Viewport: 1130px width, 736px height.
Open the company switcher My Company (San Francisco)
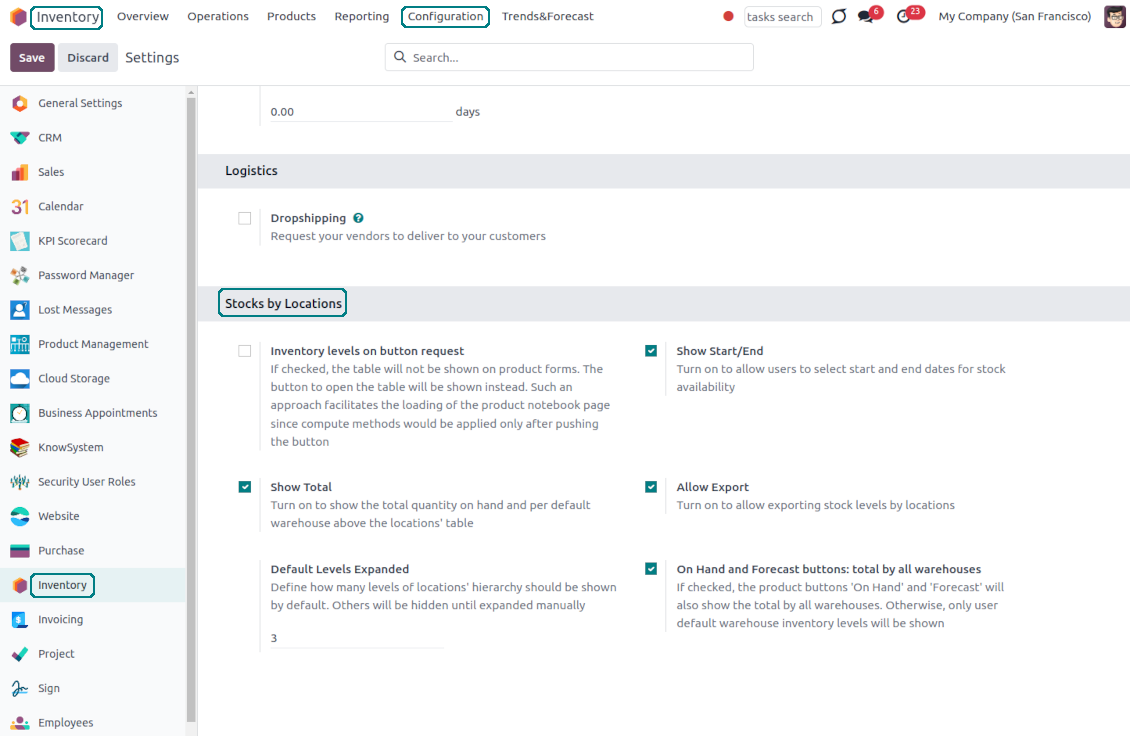click(1014, 17)
